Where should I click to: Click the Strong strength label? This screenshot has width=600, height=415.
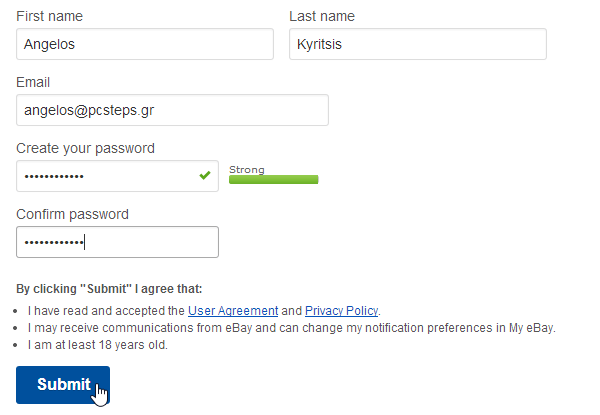(x=247, y=169)
